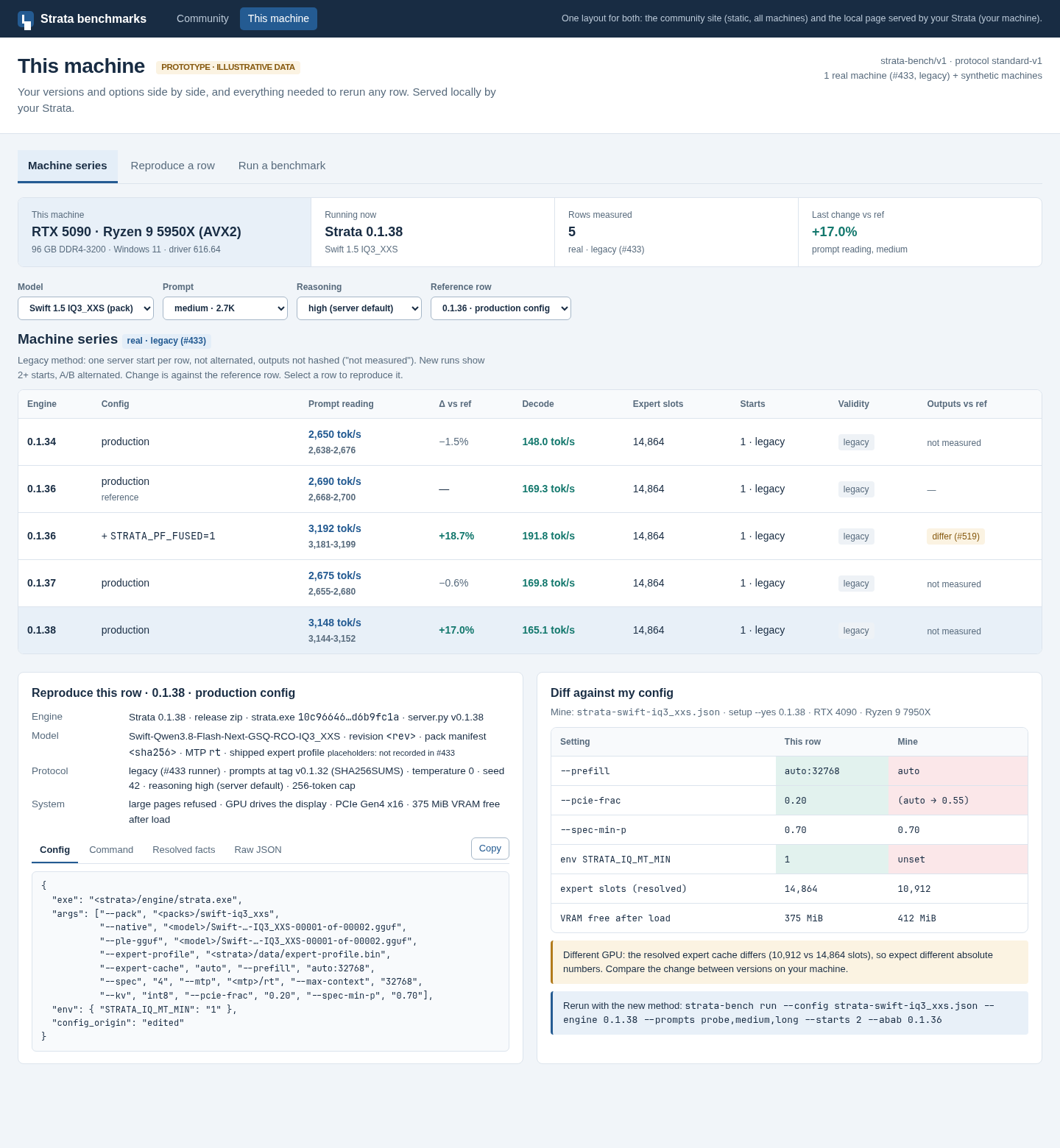Open the Community nav tab
The width and height of the screenshot is (1060, 1148).
pos(202,18)
